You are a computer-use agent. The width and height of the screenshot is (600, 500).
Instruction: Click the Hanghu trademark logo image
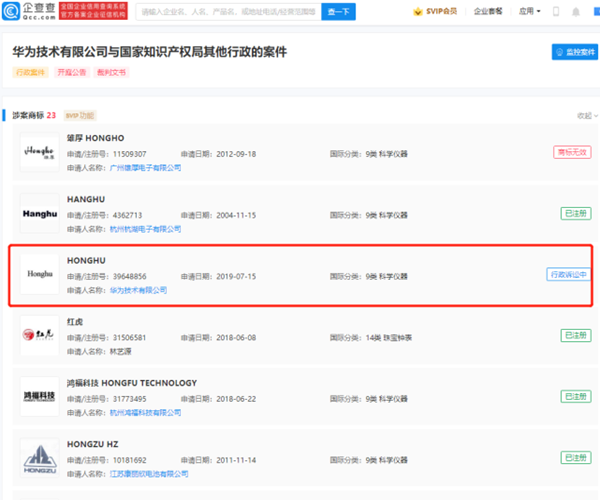pyautogui.click(x=40, y=213)
